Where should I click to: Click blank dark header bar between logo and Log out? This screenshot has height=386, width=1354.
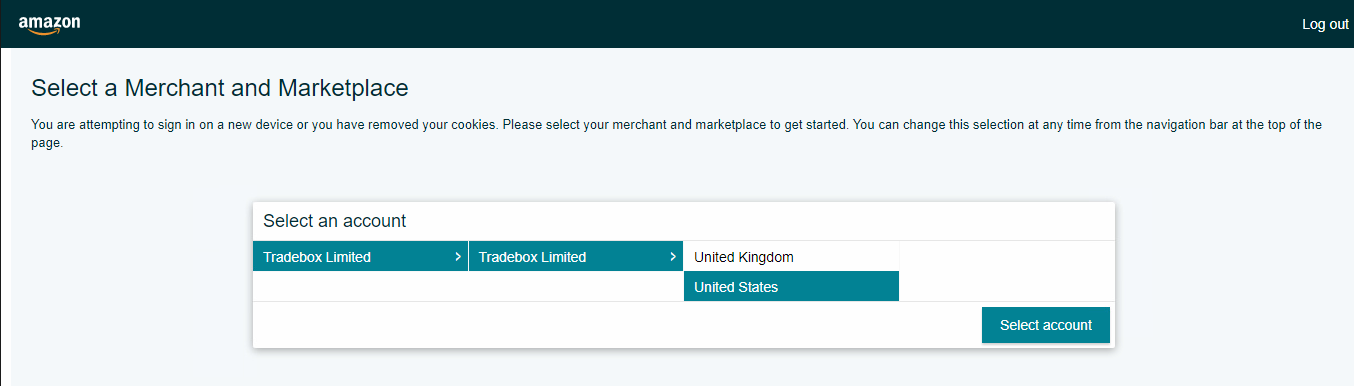[x=690, y=24]
